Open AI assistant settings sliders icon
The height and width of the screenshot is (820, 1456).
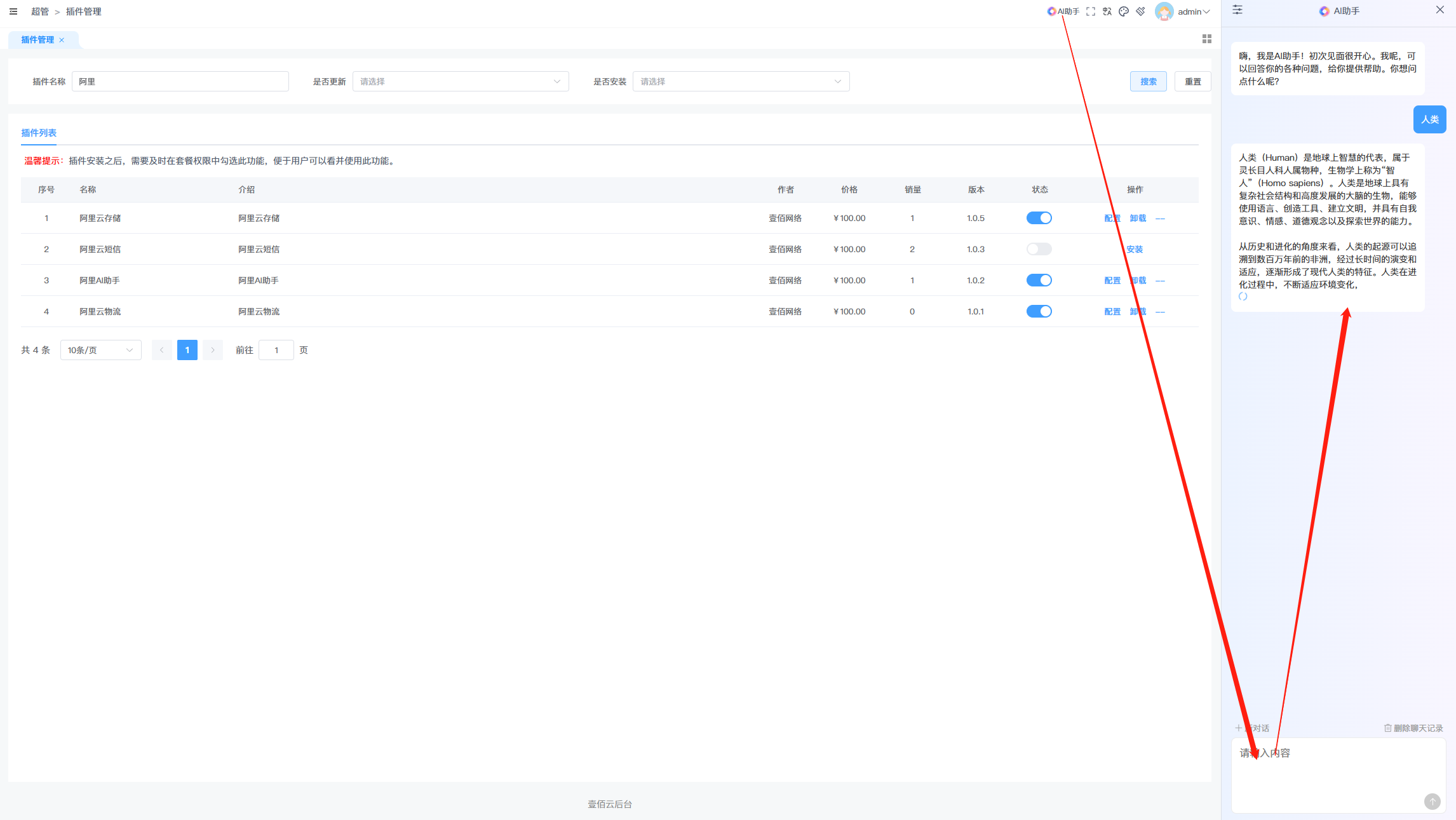point(1237,10)
